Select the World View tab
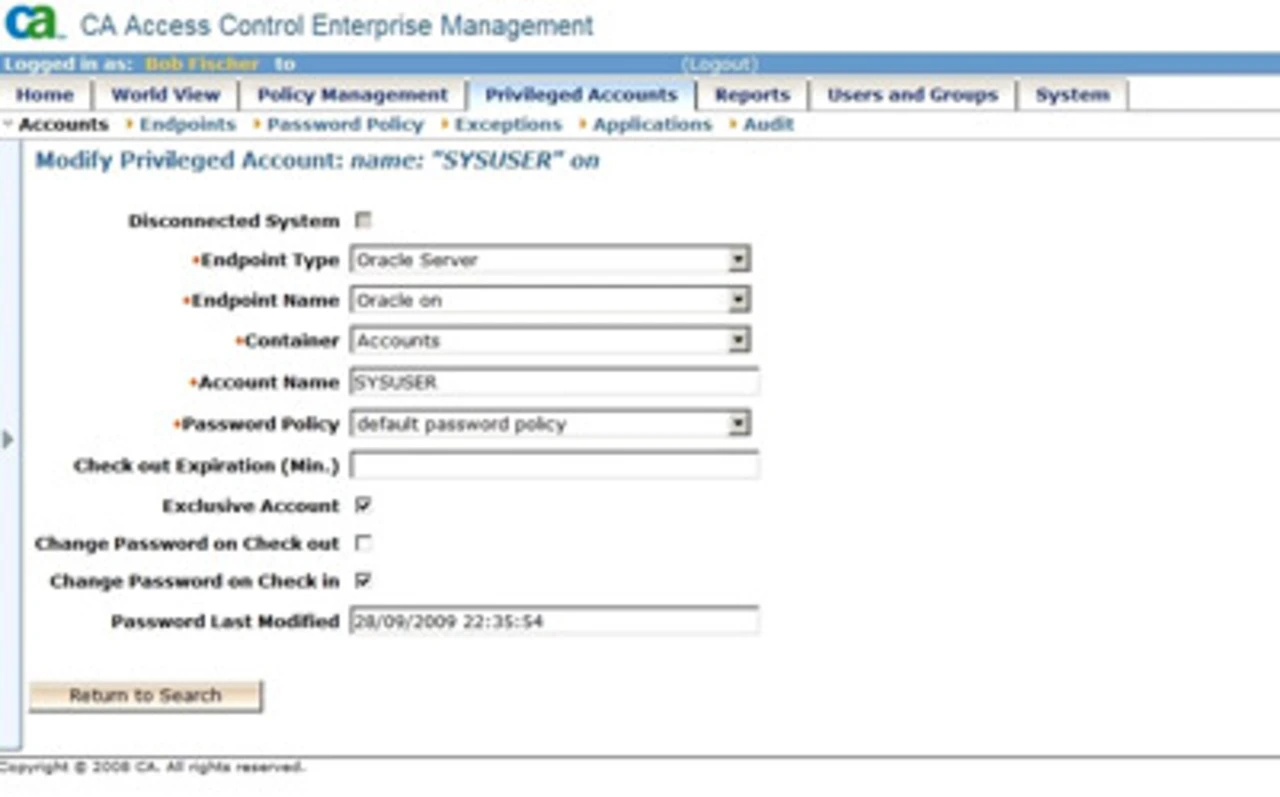 click(165, 95)
